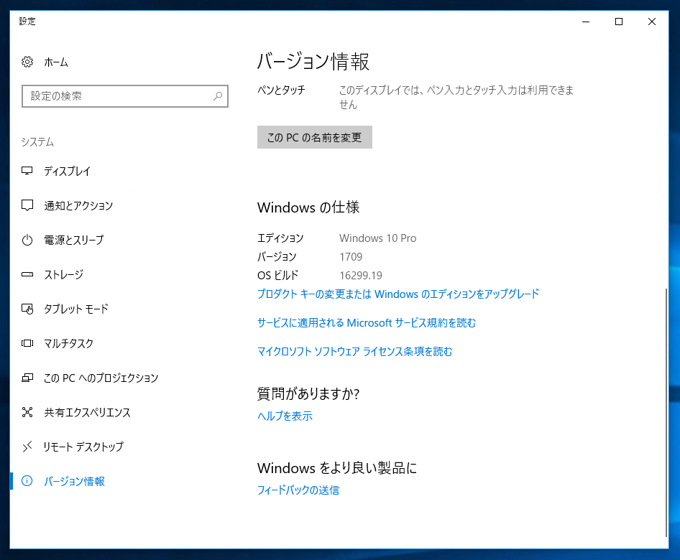Close the 設定 window
The height and width of the screenshot is (560, 680).
(x=652, y=22)
